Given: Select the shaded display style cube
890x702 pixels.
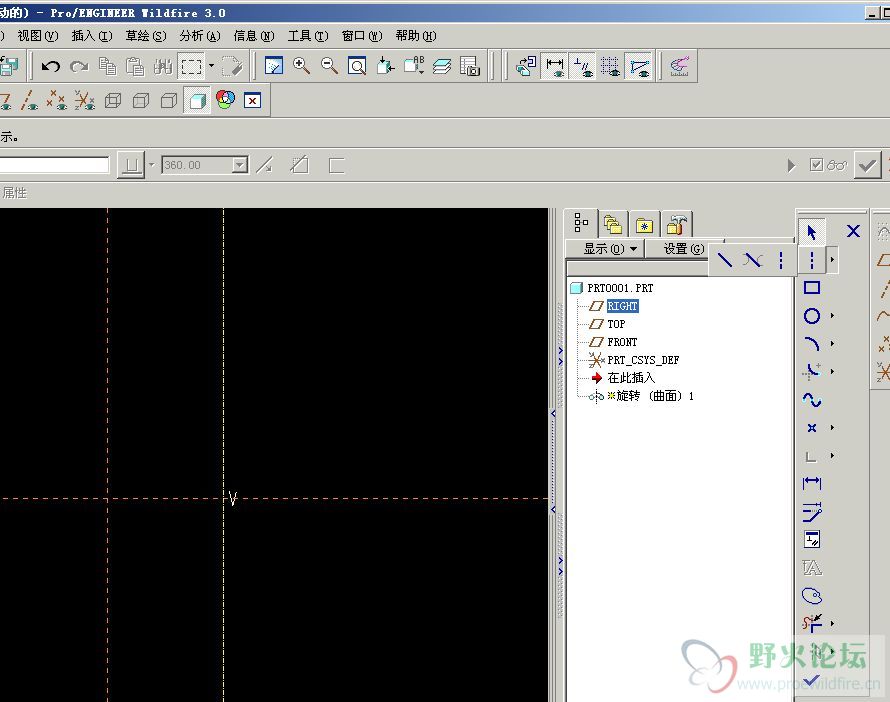Looking at the screenshot, I should point(197,101).
